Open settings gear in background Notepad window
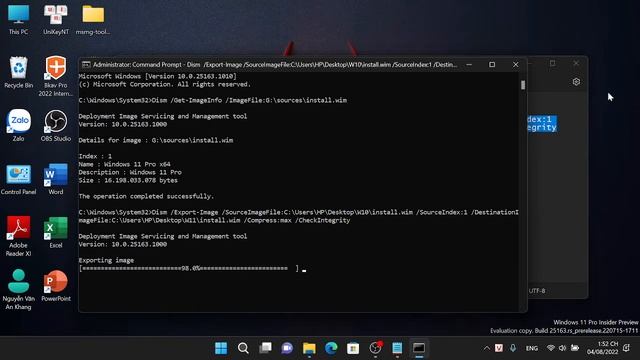The height and width of the screenshot is (360, 640). coord(576,82)
